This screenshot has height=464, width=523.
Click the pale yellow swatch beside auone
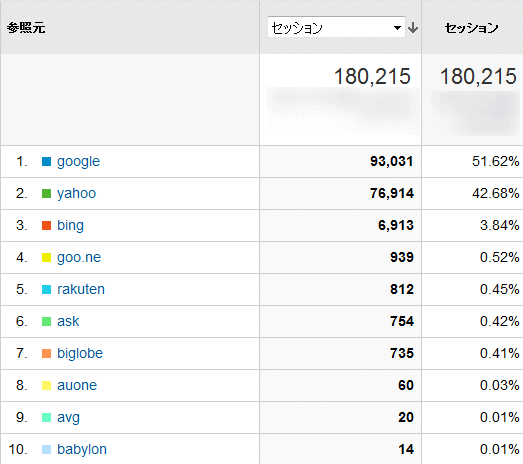pos(46,385)
